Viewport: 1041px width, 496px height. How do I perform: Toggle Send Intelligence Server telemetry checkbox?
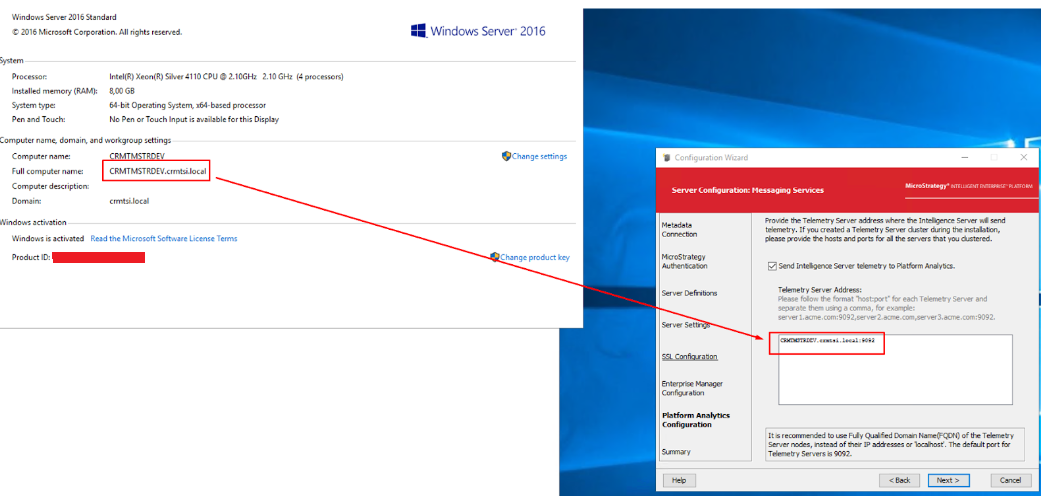point(771,266)
